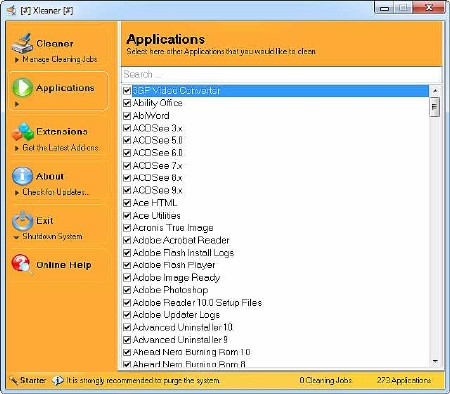Image resolution: width=450 pixels, height=394 pixels.
Task: Click the Manage Cleaning Jobs link
Action: pos(60,59)
